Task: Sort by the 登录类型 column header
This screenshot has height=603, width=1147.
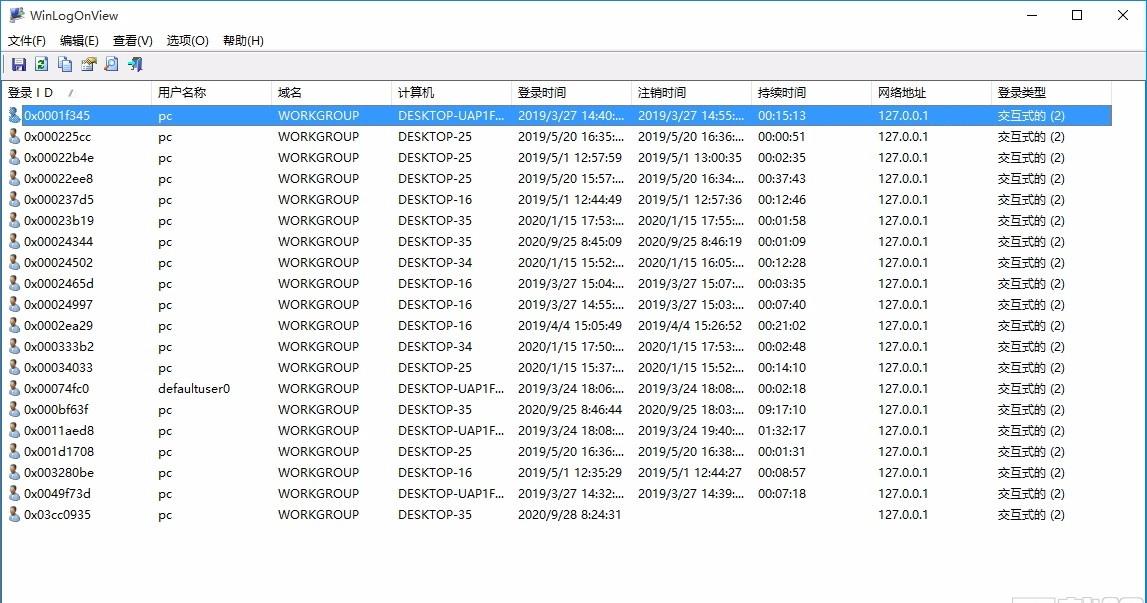Action: 1051,92
